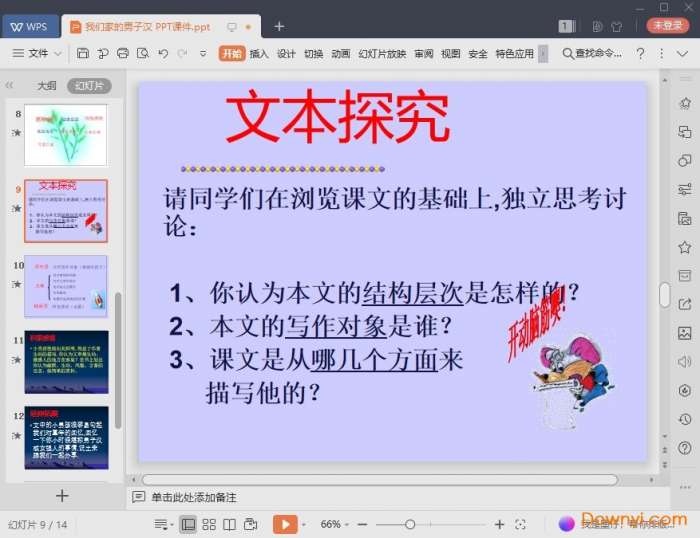
Task: Undo the last action
Action: [x=163, y=54]
